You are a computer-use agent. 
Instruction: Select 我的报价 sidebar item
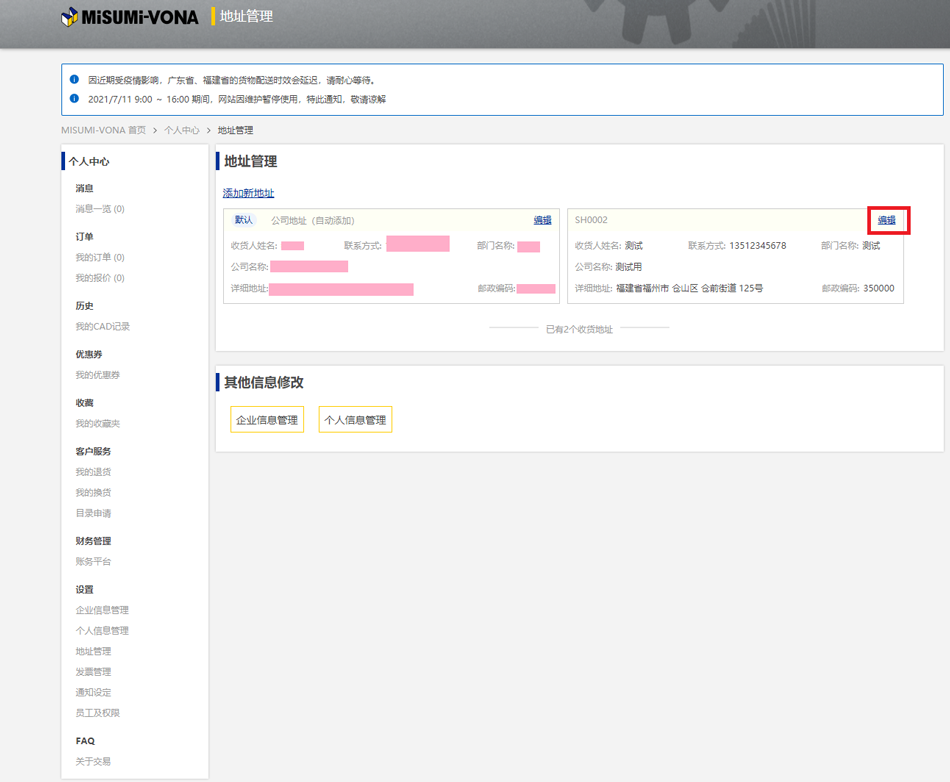(99, 278)
